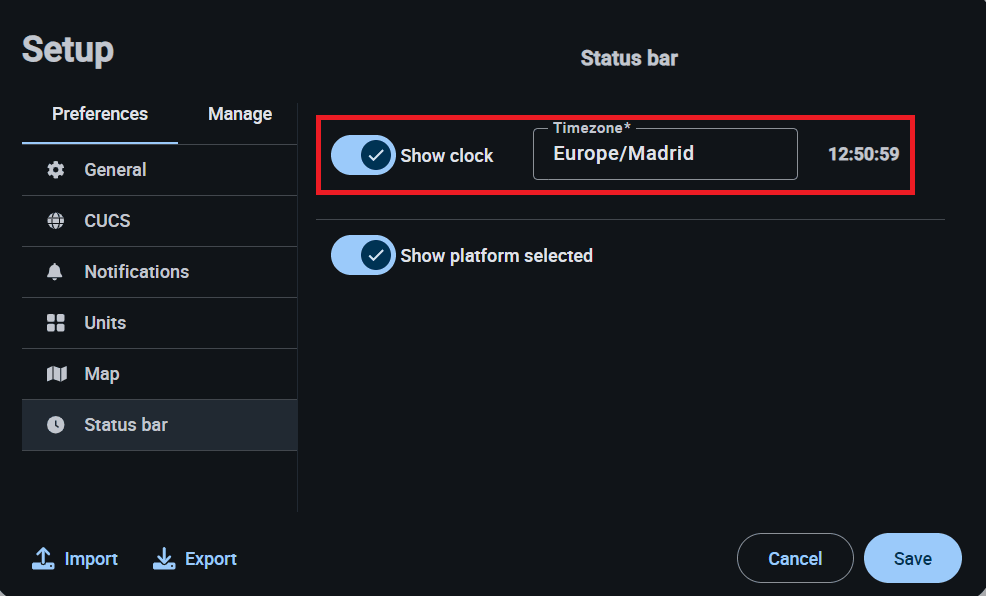Go to the CUCS preferences entry

[107, 221]
